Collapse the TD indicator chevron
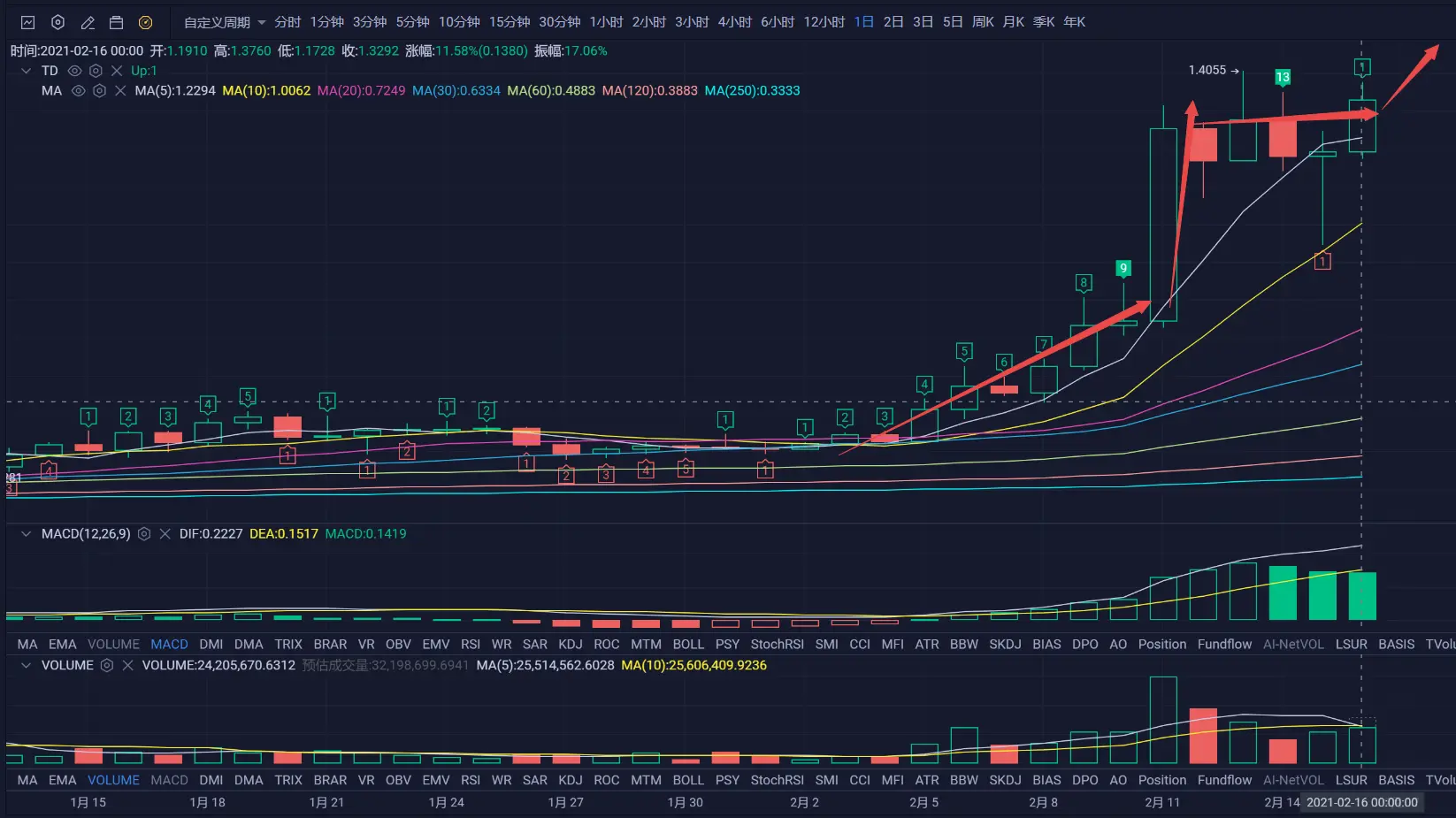This screenshot has width=1456, height=818. pyautogui.click(x=26, y=71)
